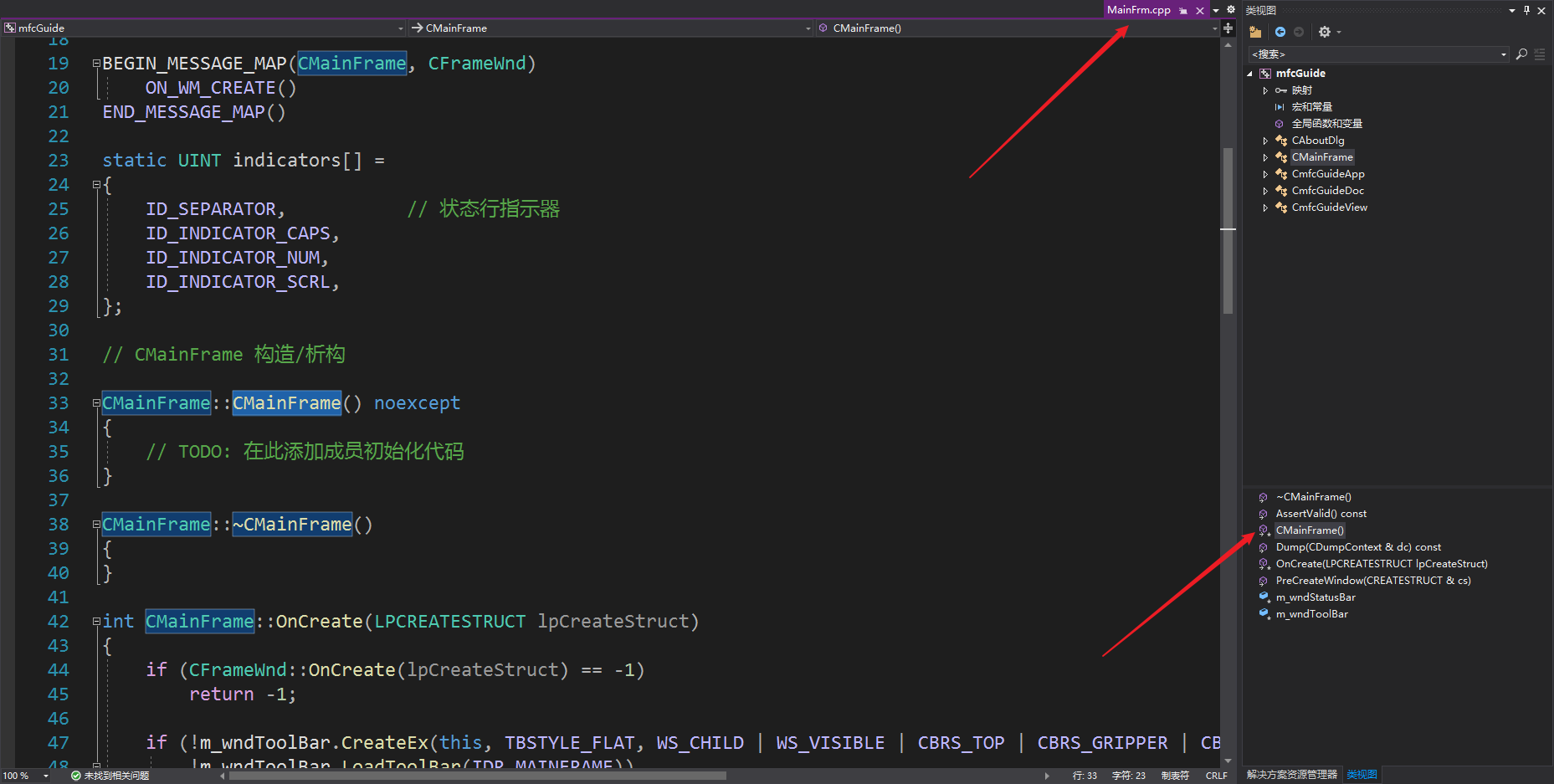Click the search magnifier in Class View

1521,54
